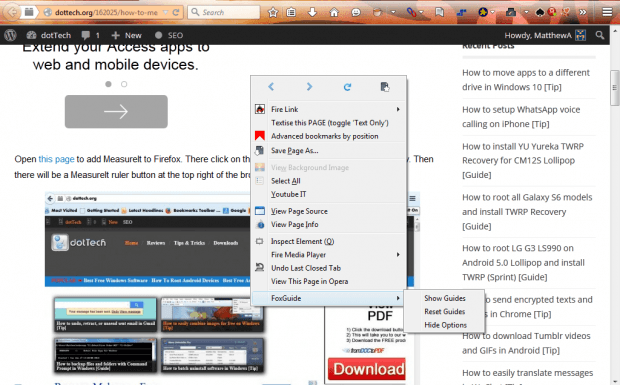
Task: Click the WordPress logo in the admin bar
Action: click(x=10, y=35)
